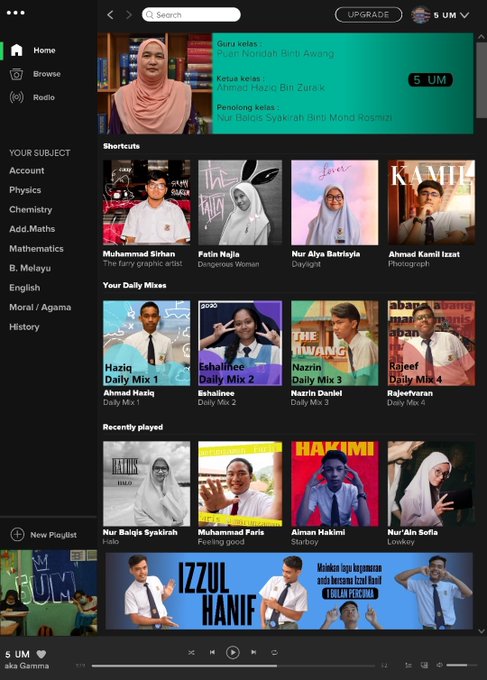Expand the 5 UM account dropdown chevron
The width and height of the screenshot is (487, 680).
(464, 15)
